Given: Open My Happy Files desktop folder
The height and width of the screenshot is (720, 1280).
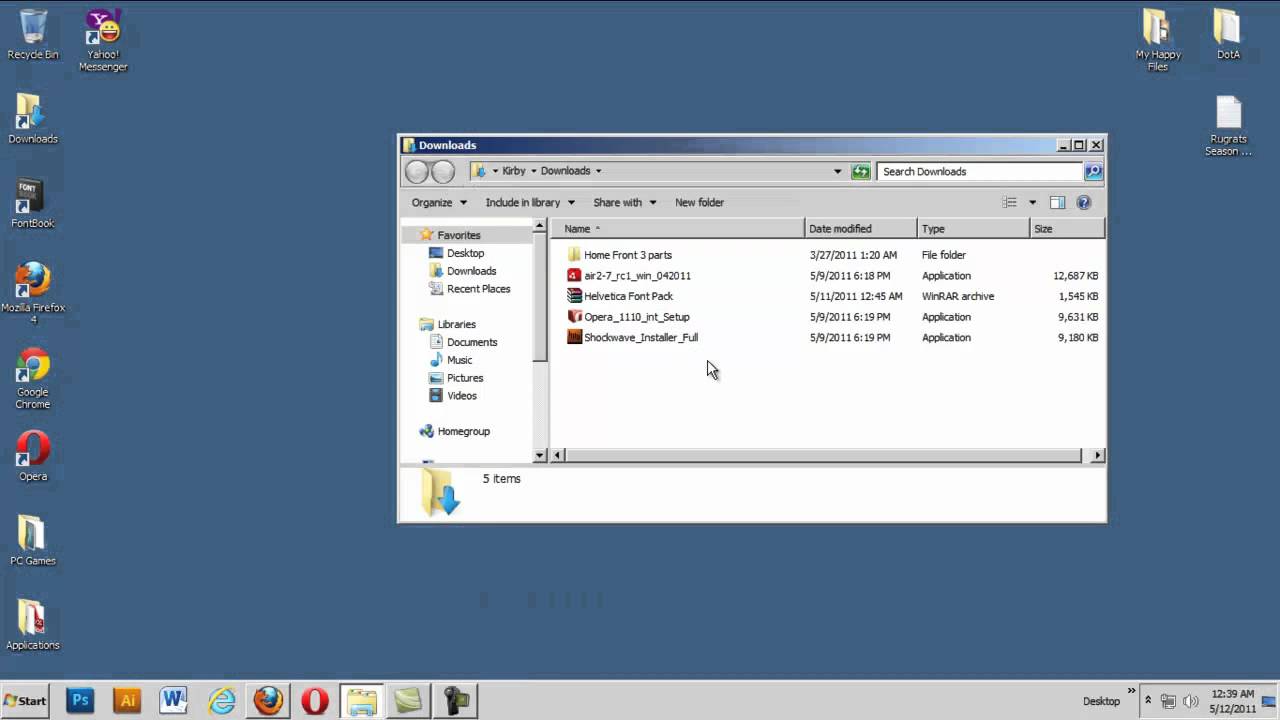Looking at the screenshot, I should pyautogui.click(x=1158, y=41).
